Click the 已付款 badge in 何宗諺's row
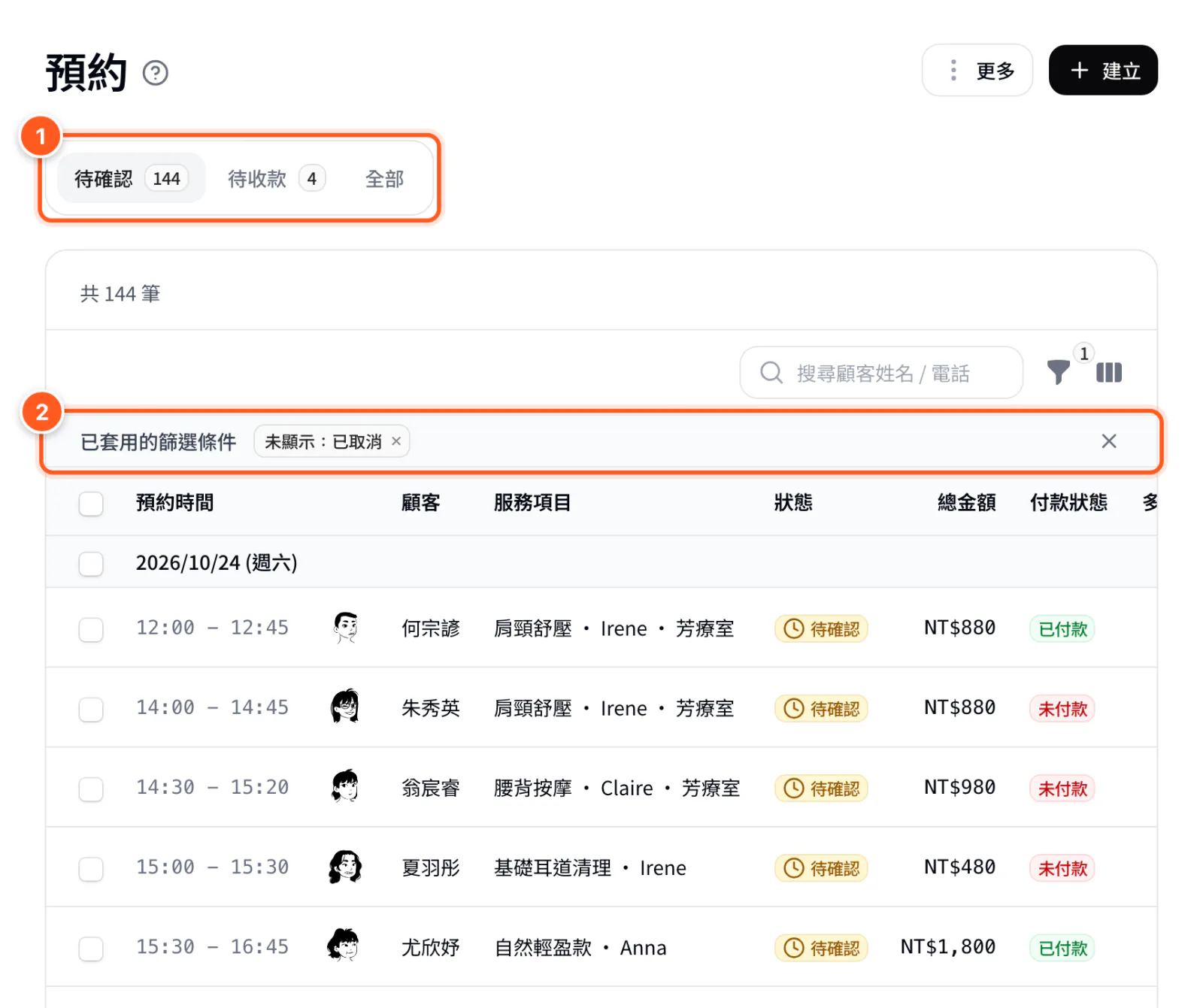Screen dimensions: 1203x1008 coord(1062,629)
